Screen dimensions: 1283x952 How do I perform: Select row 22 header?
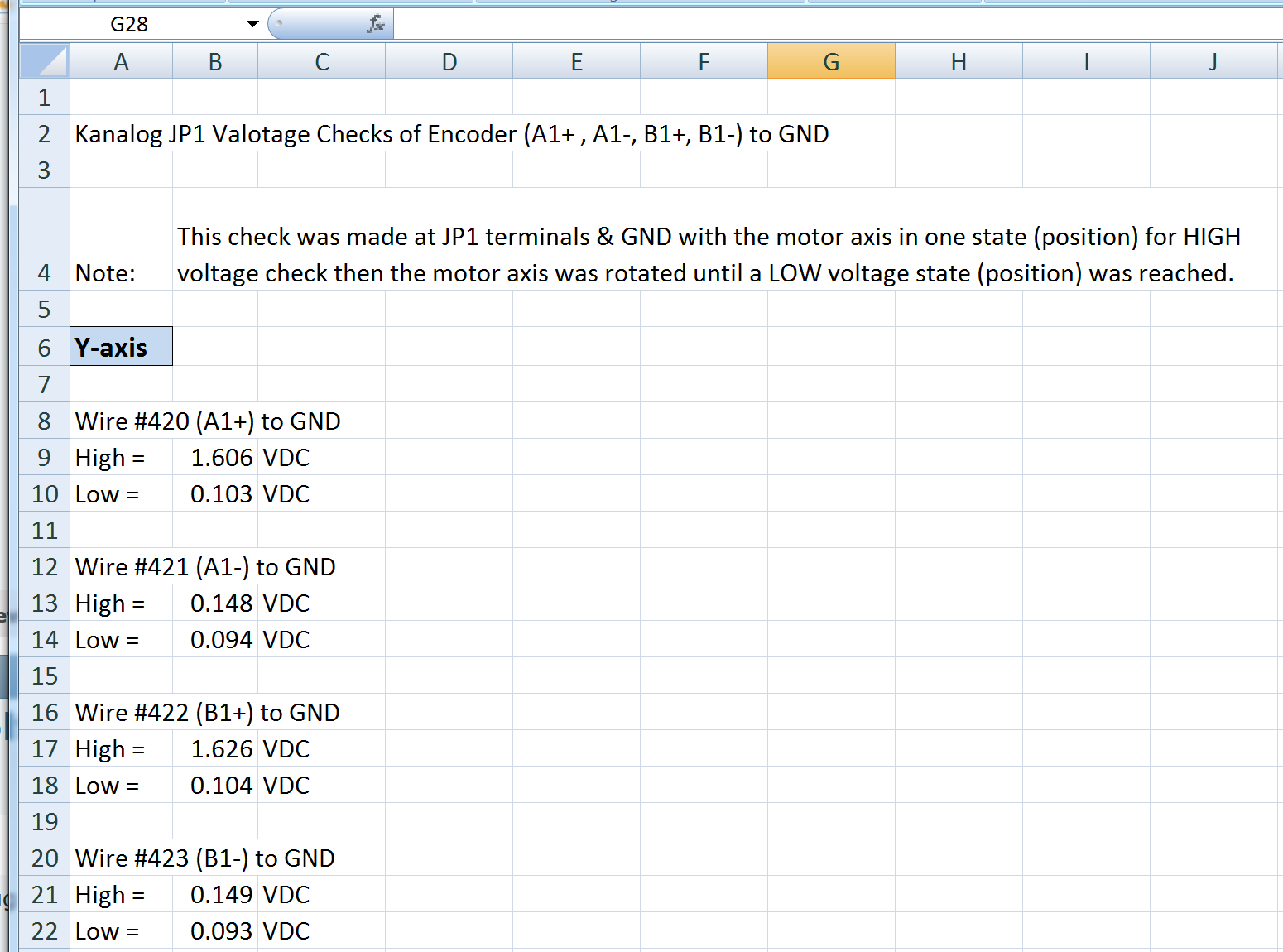point(45,931)
